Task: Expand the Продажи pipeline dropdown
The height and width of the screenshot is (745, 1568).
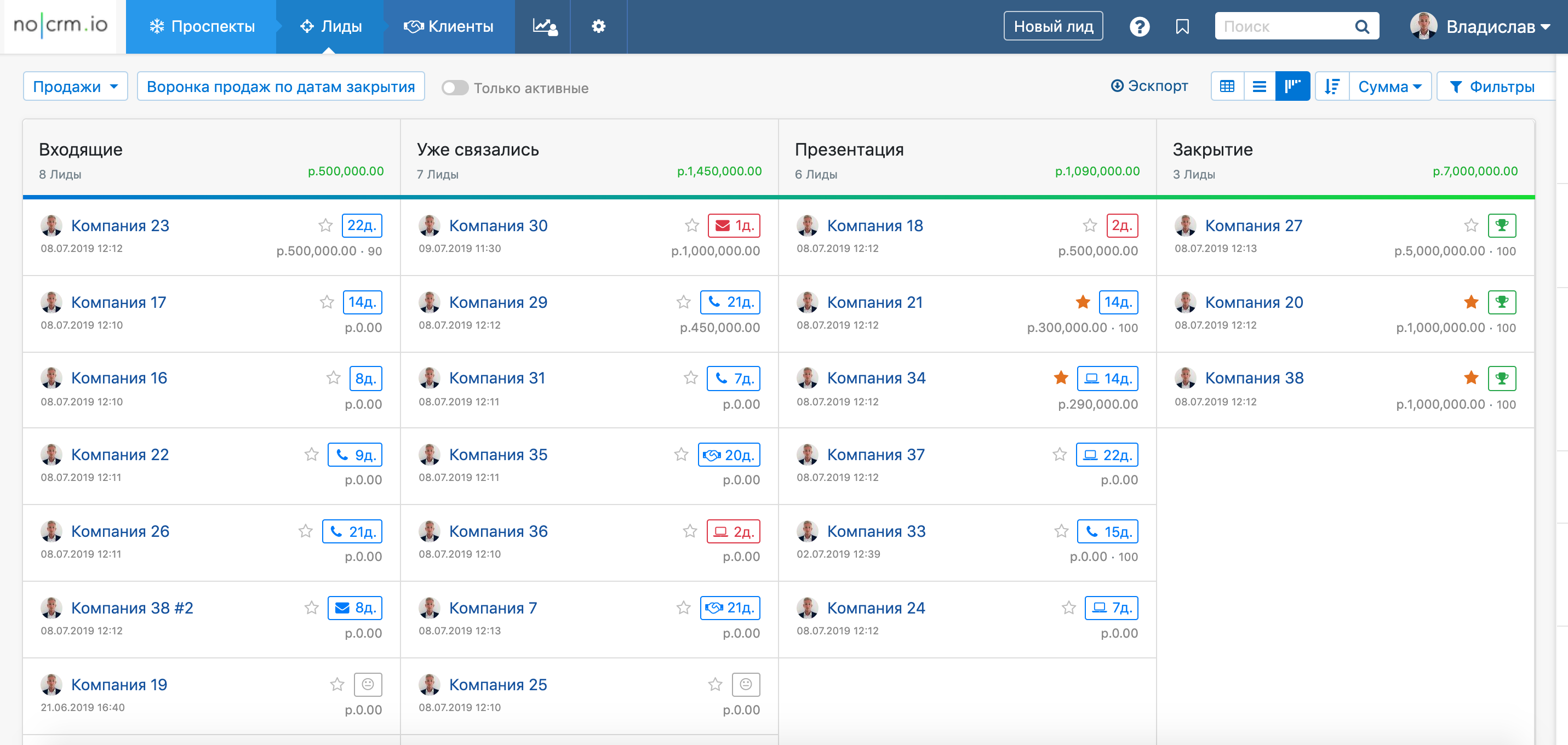Action: [x=76, y=87]
